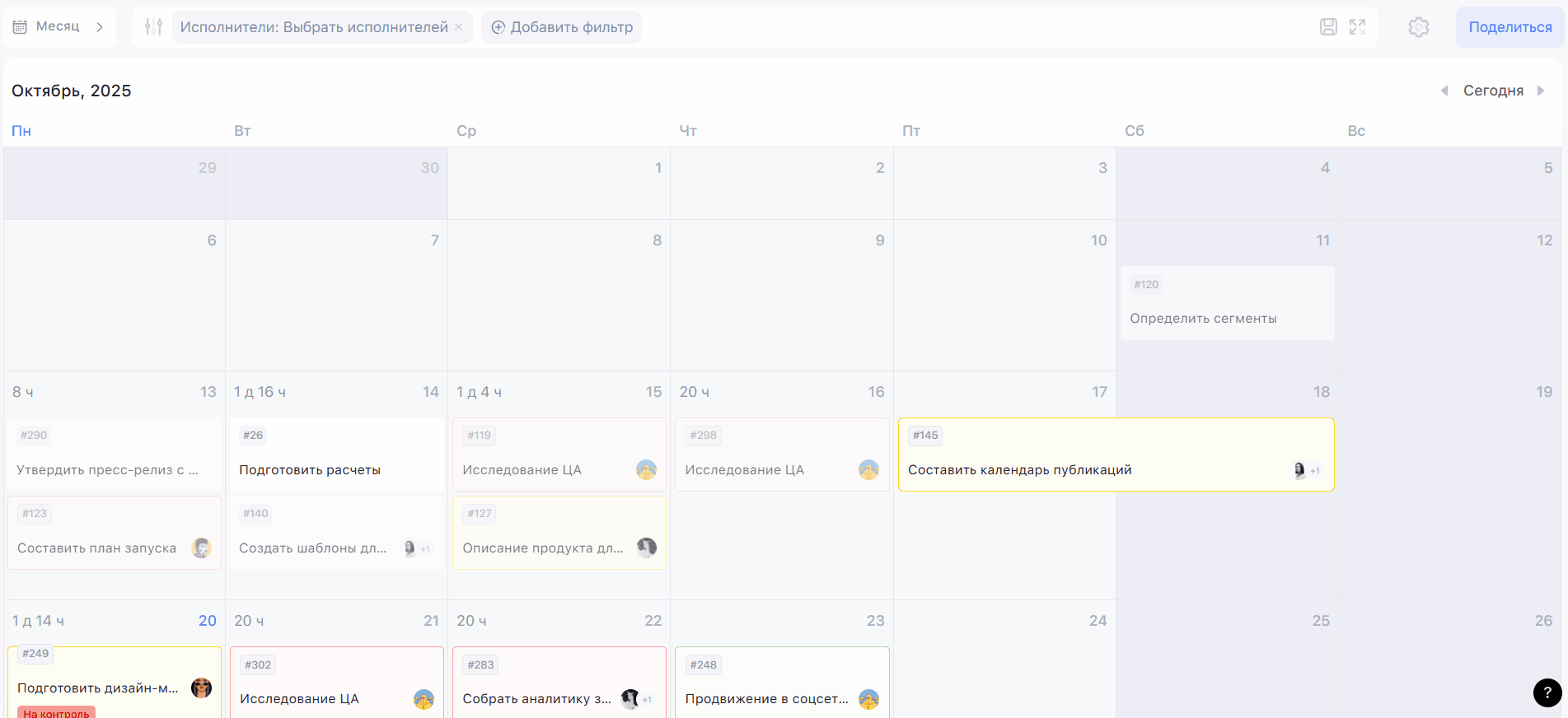This screenshot has width=1568, height=718.
Task: Expand calendar to fullscreen mode
Action: click(1357, 27)
